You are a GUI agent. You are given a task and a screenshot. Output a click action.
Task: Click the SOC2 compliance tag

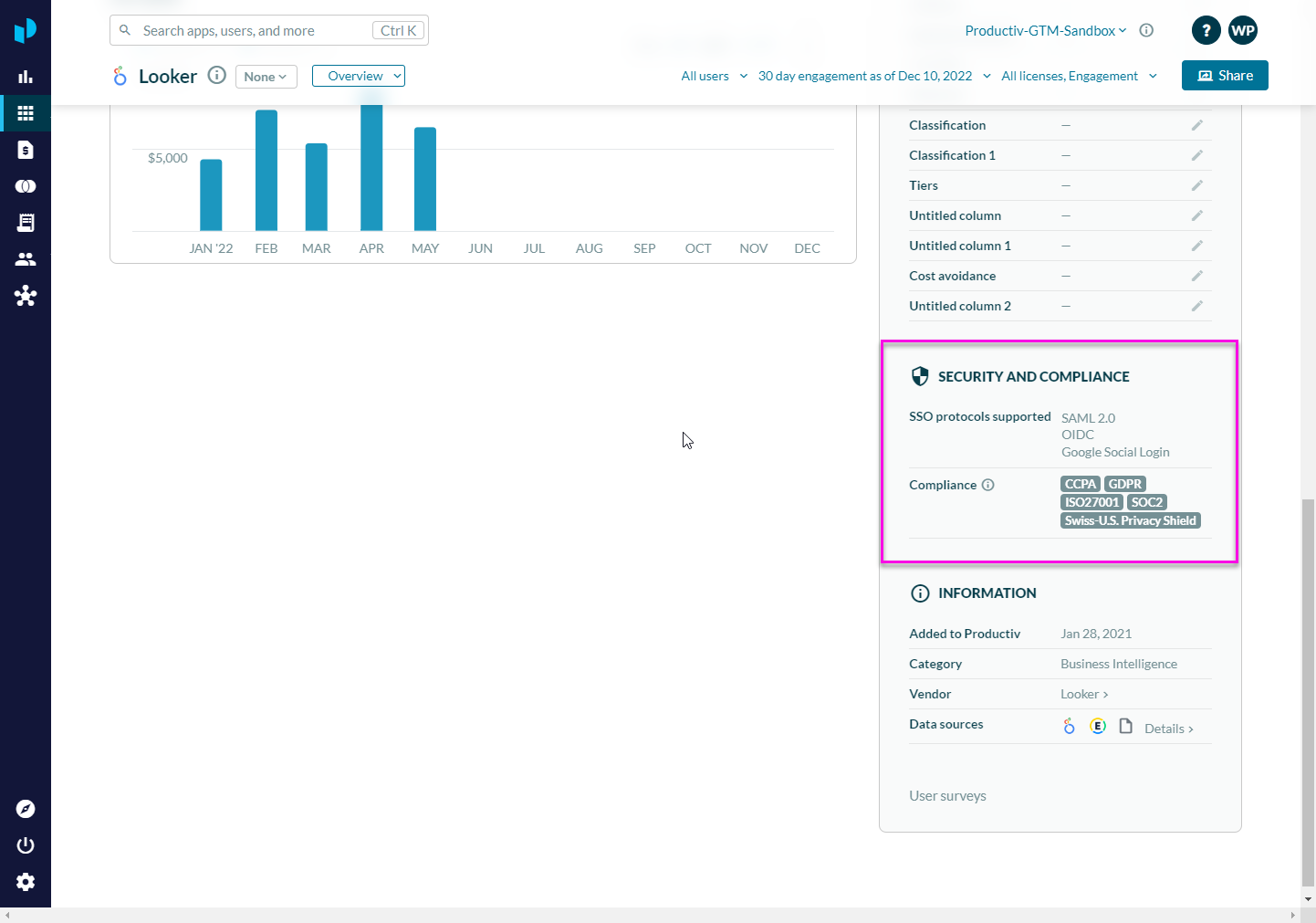1147,502
